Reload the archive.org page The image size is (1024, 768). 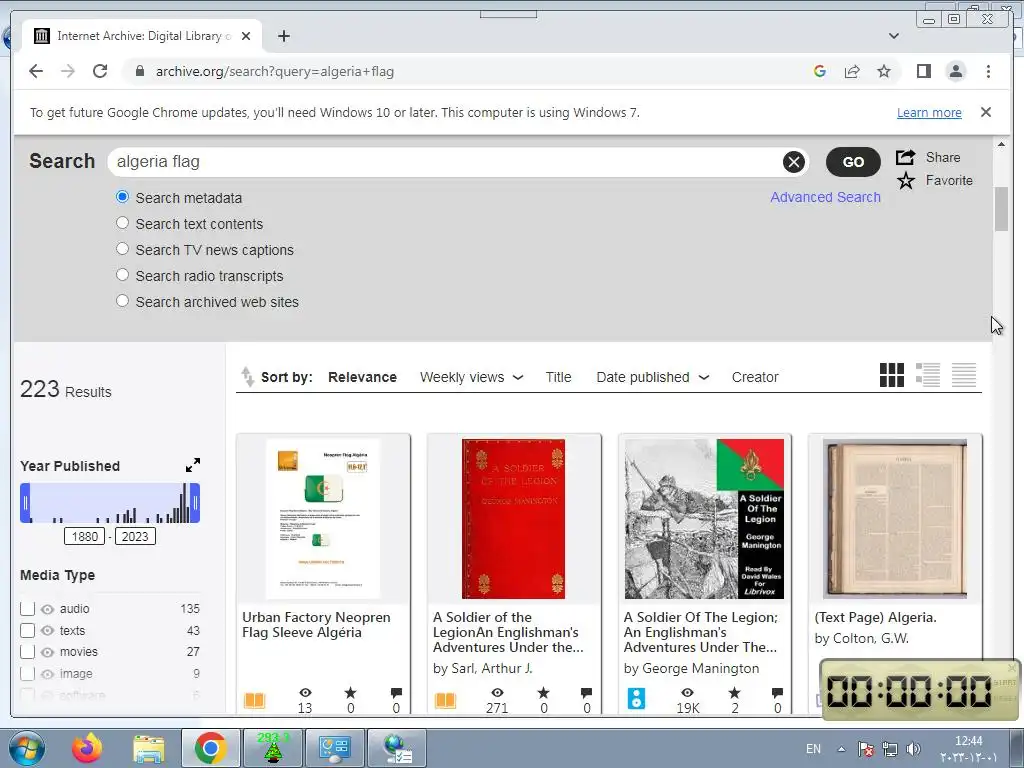point(100,71)
